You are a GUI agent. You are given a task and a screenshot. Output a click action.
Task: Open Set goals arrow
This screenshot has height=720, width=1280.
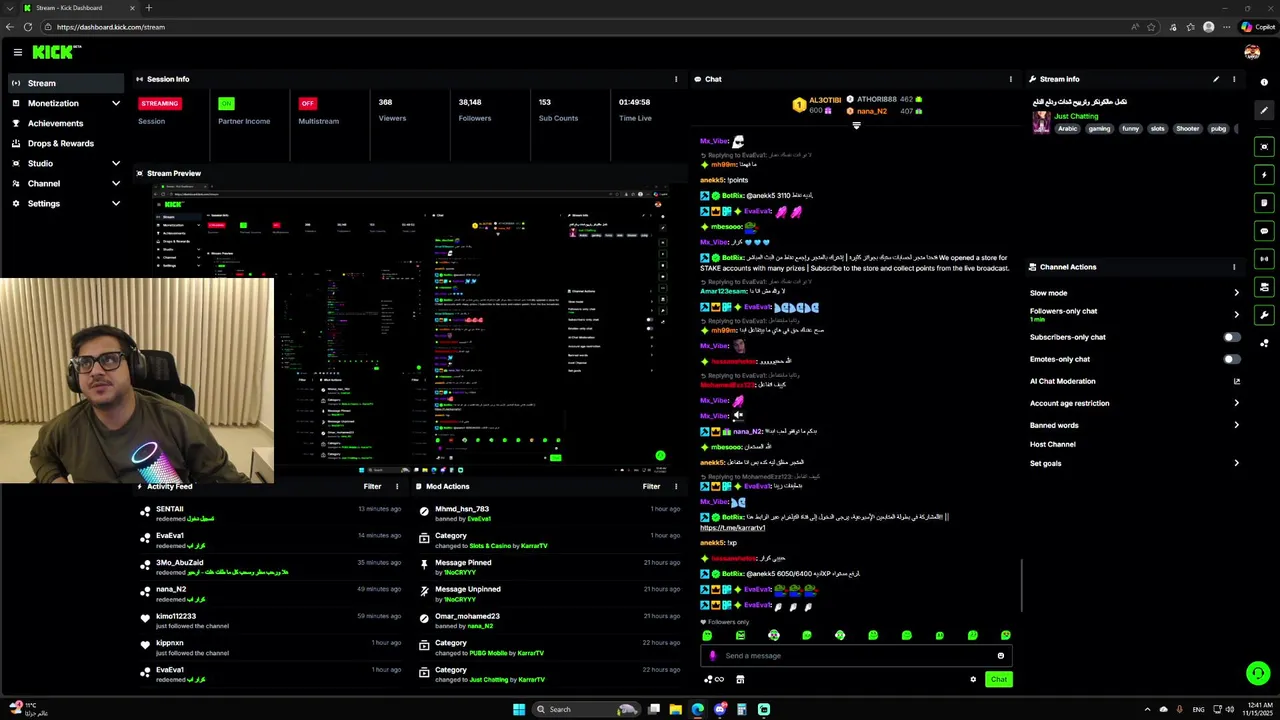[x=1236, y=463]
